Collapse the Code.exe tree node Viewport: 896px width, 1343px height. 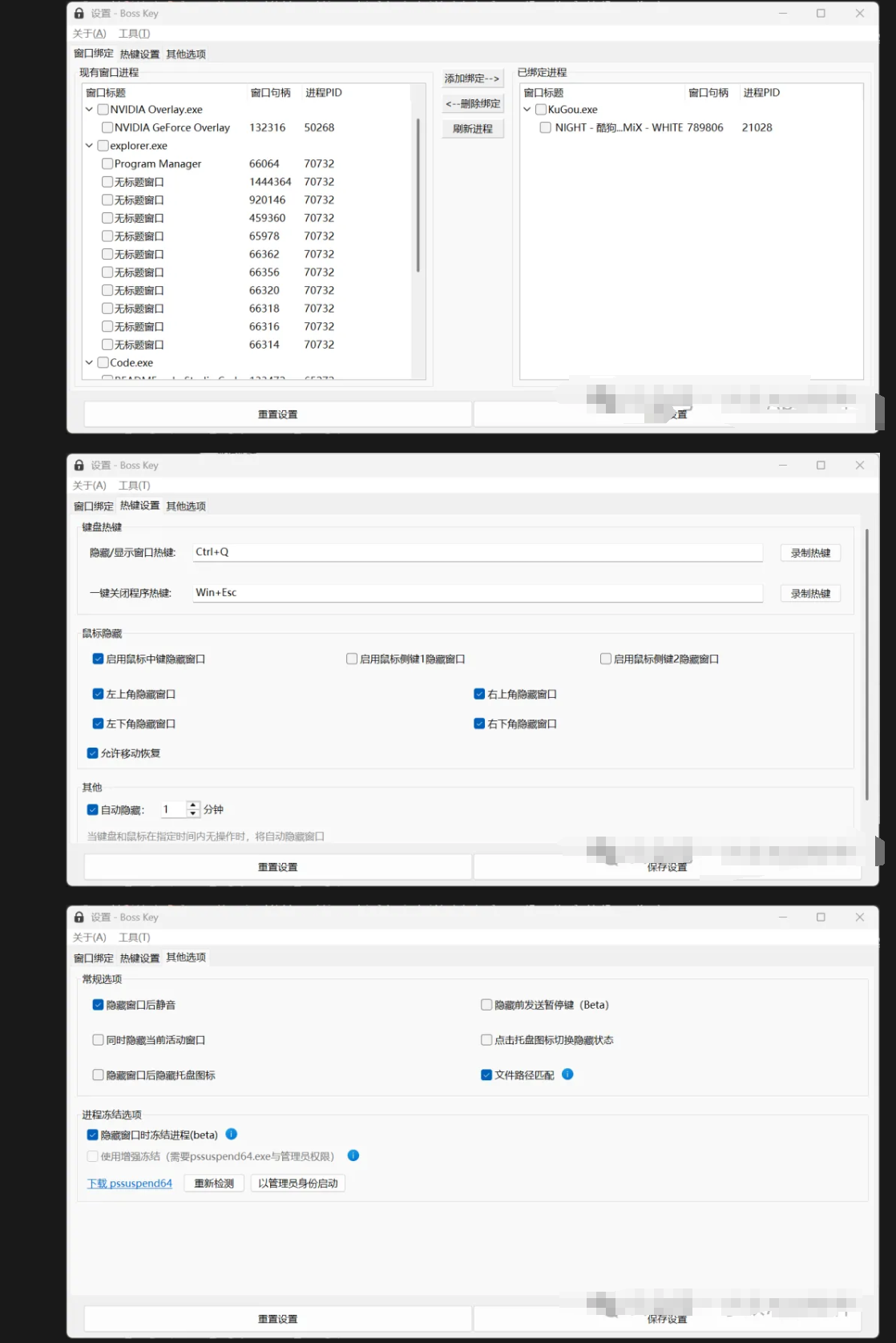pos(89,362)
